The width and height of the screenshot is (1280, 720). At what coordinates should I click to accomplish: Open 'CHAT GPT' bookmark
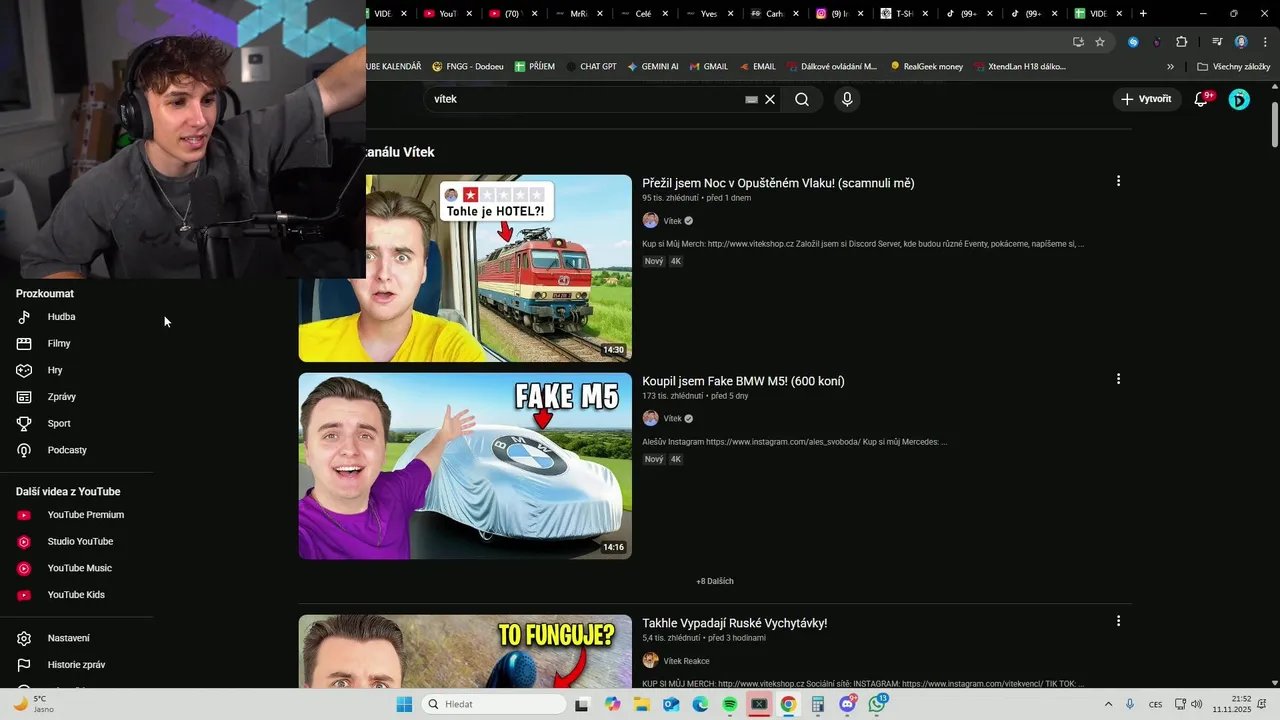pyautogui.click(x=590, y=67)
